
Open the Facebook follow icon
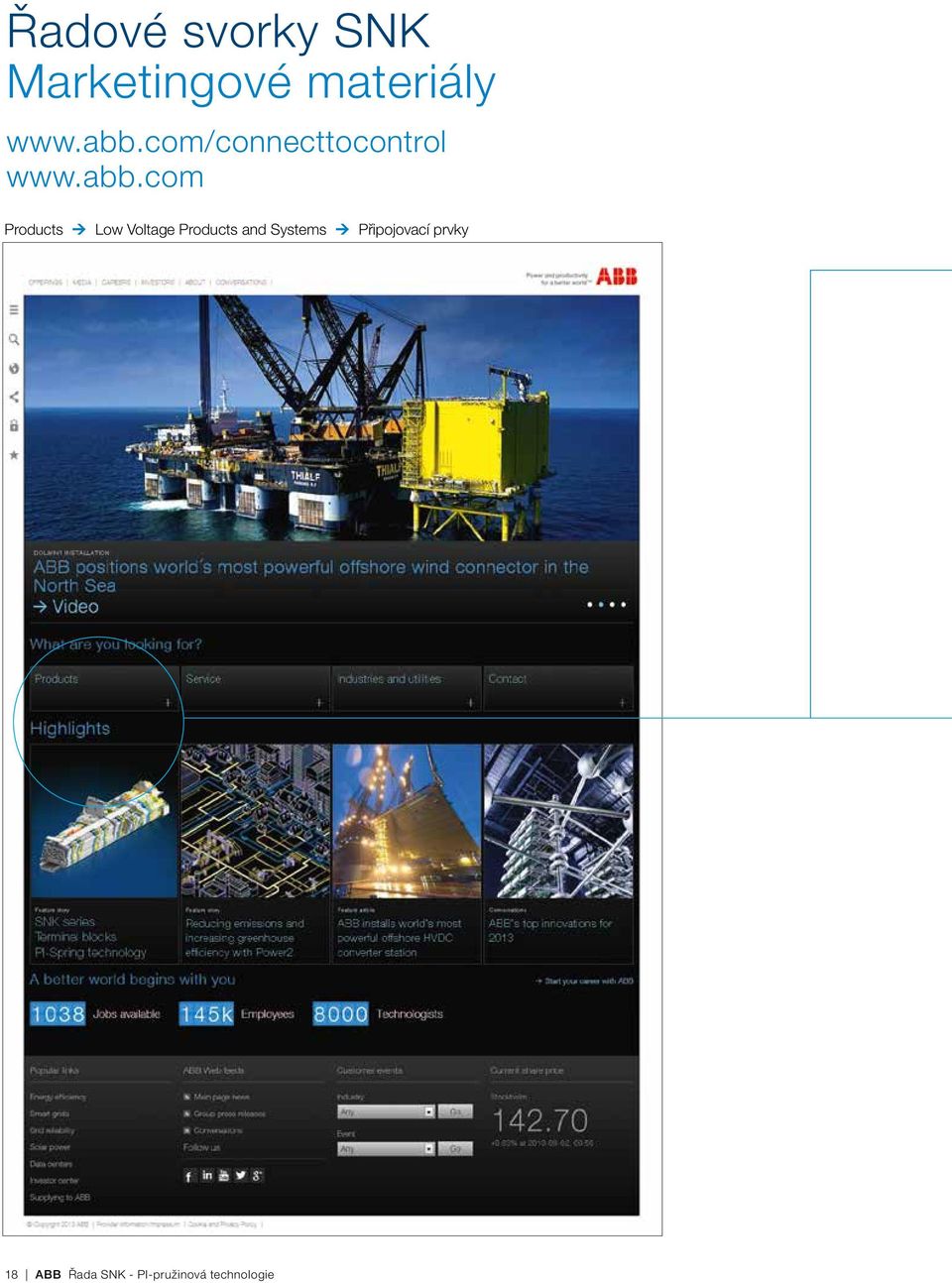click(189, 1176)
